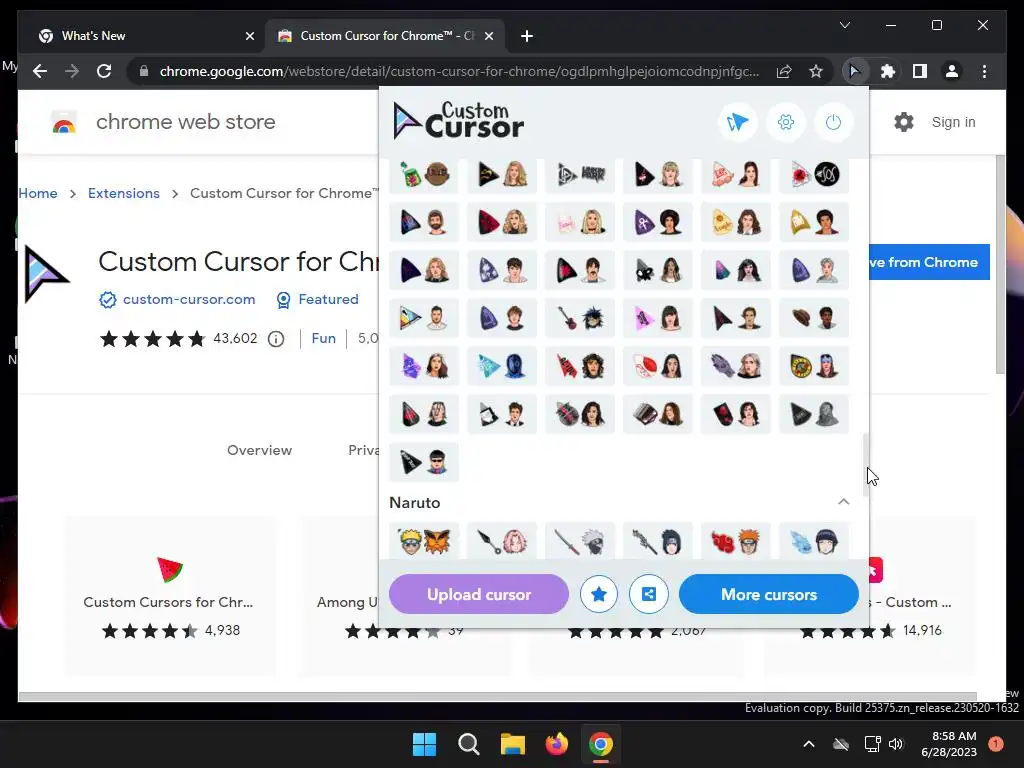Click the More cursors button
Image resolution: width=1024 pixels, height=768 pixels.
tap(769, 594)
